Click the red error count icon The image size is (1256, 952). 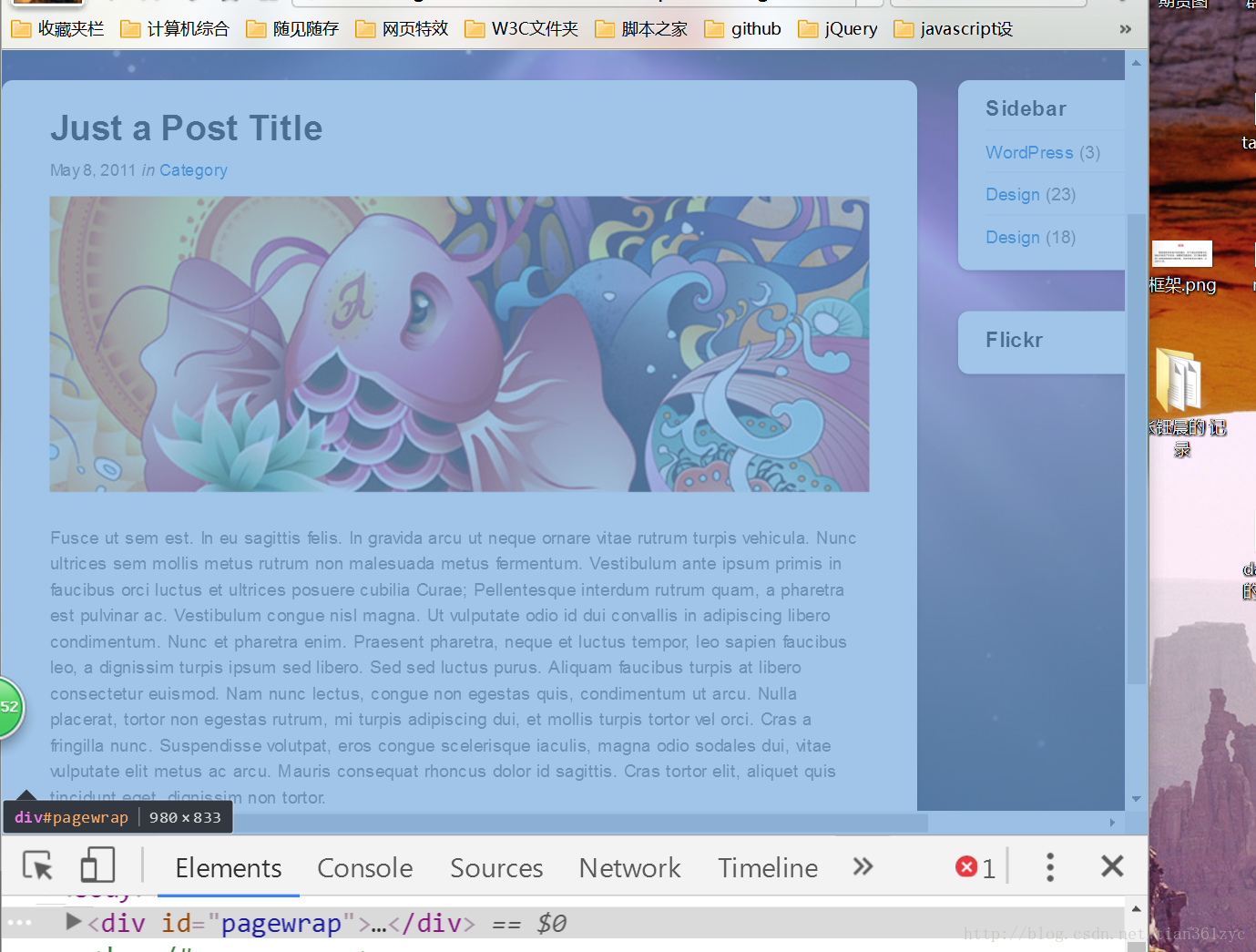click(x=966, y=866)
